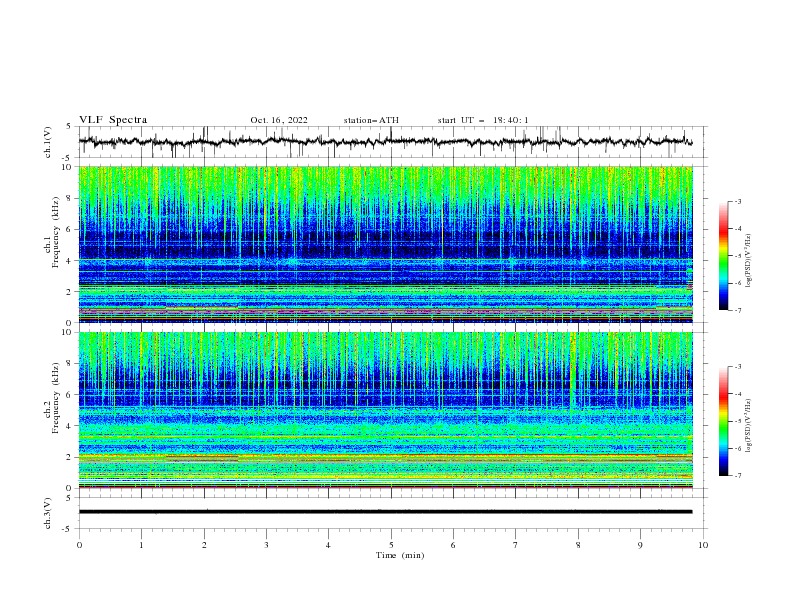Click time axis tick label "5"
The width and height of the screenshot is (792, 612).
pos(391,545)
